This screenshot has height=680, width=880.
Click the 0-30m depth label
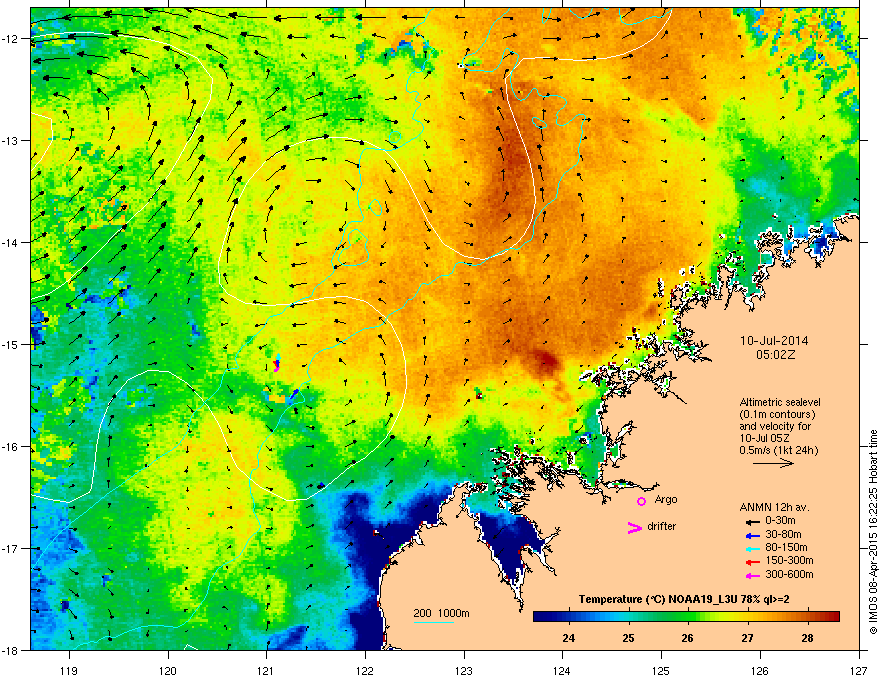[780, 521]
